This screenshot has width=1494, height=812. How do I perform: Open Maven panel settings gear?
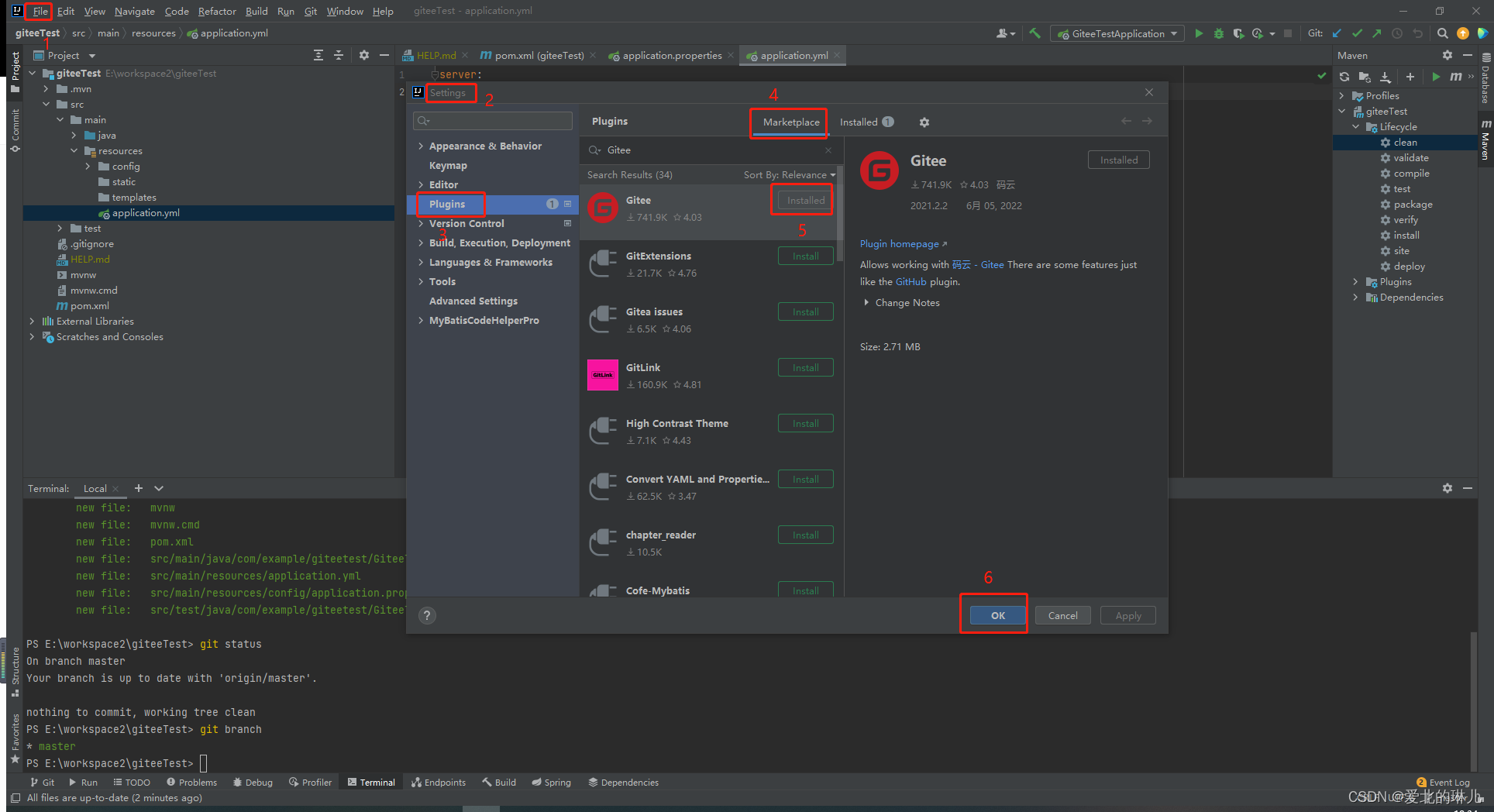[x=1447, y=55]
